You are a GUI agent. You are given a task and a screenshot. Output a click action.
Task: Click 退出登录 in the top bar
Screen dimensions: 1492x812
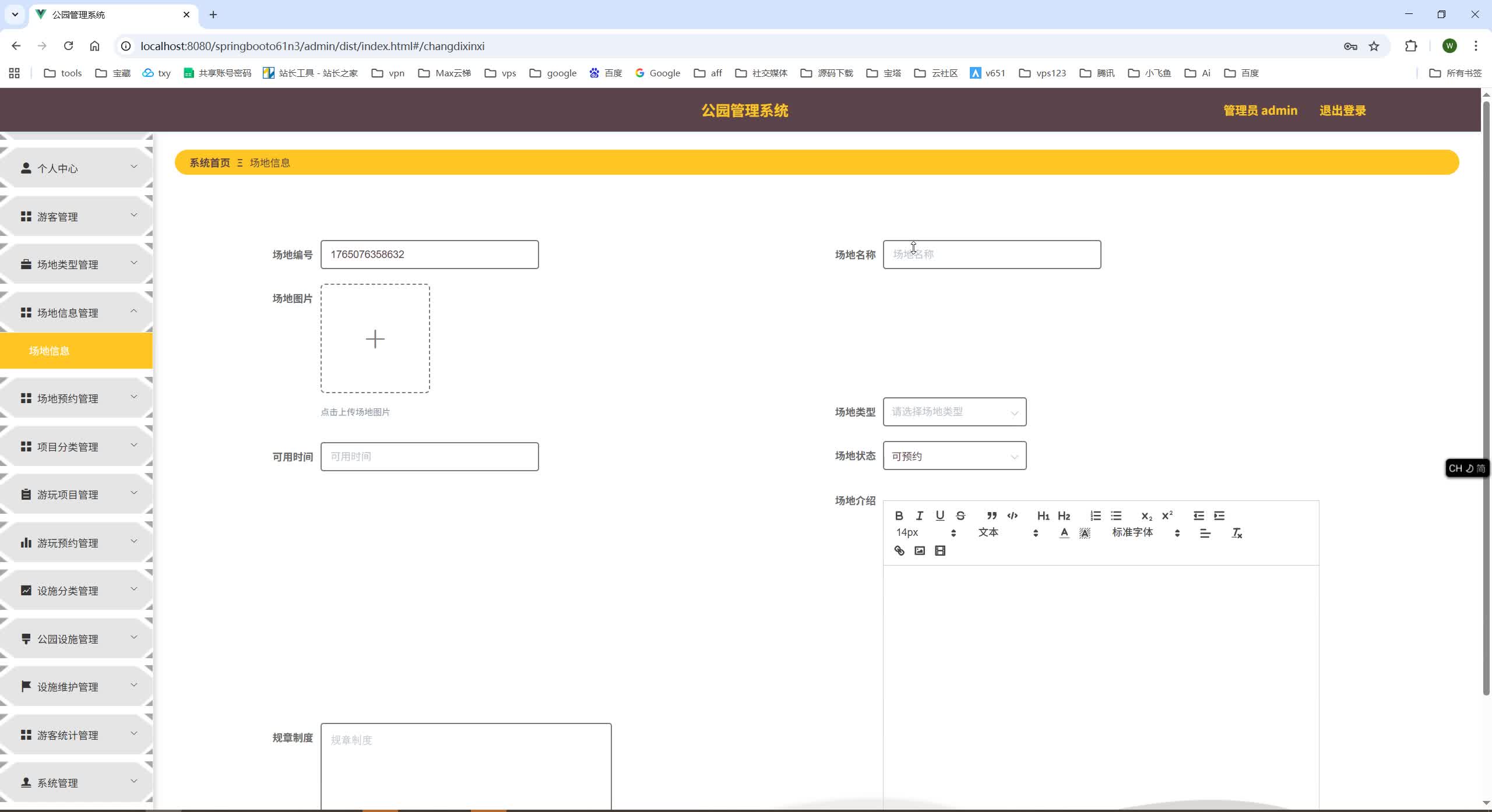coord(1343,110)
